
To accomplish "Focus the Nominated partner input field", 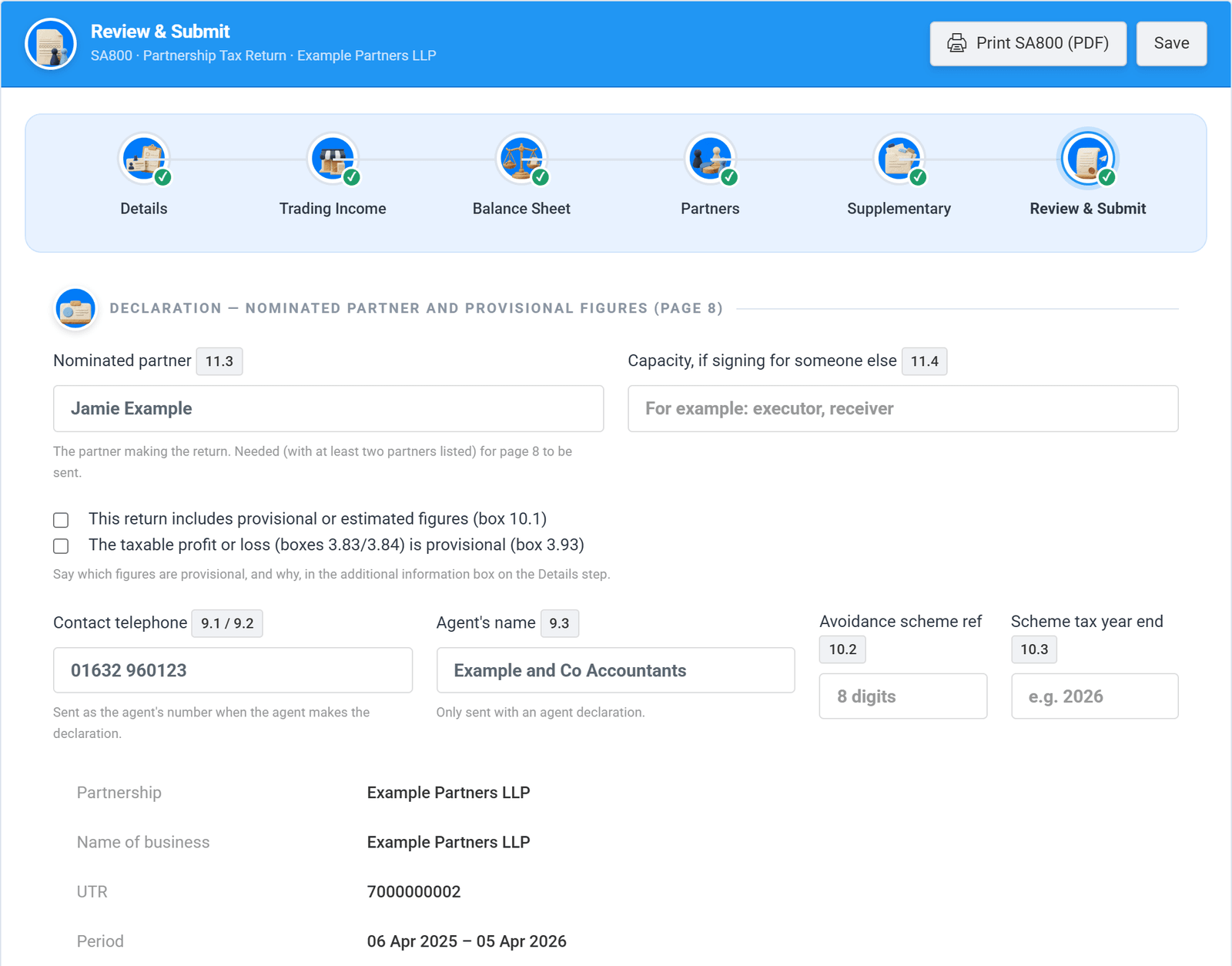I will tap(328, 408).
